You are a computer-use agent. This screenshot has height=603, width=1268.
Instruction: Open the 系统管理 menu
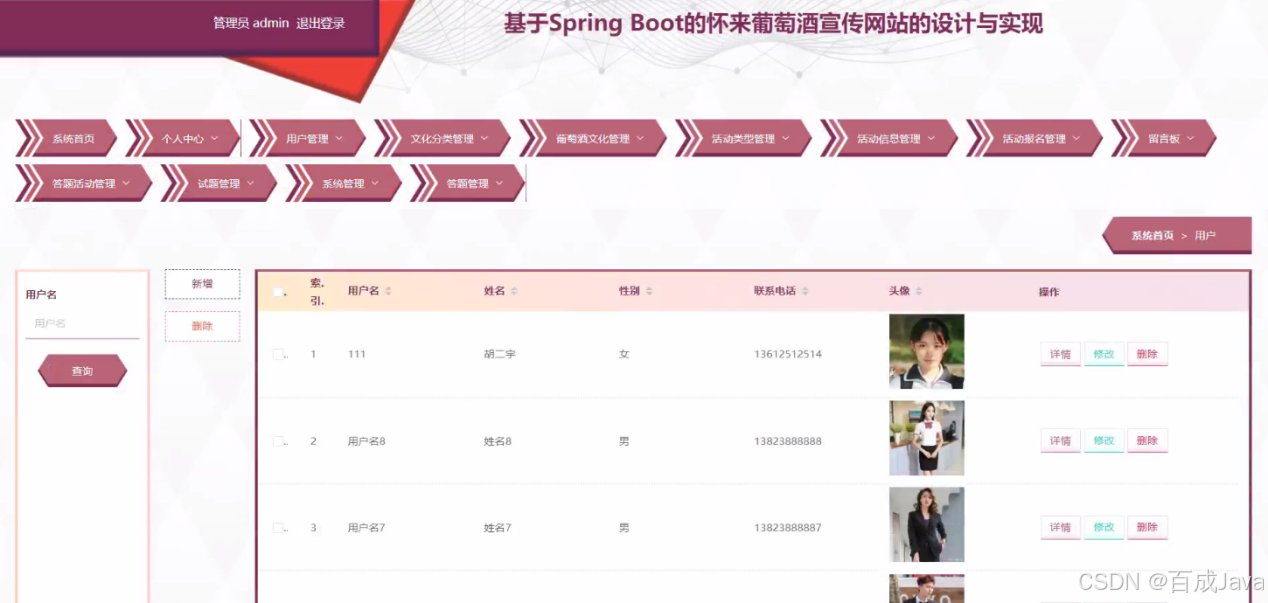coord(343,183)
